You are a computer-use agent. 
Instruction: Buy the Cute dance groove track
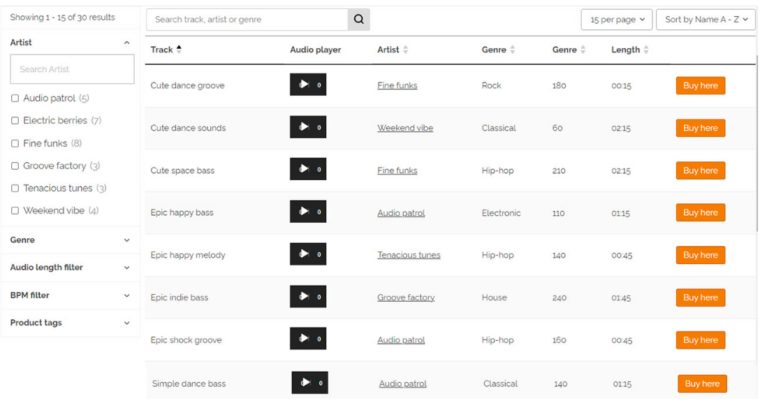700,85
